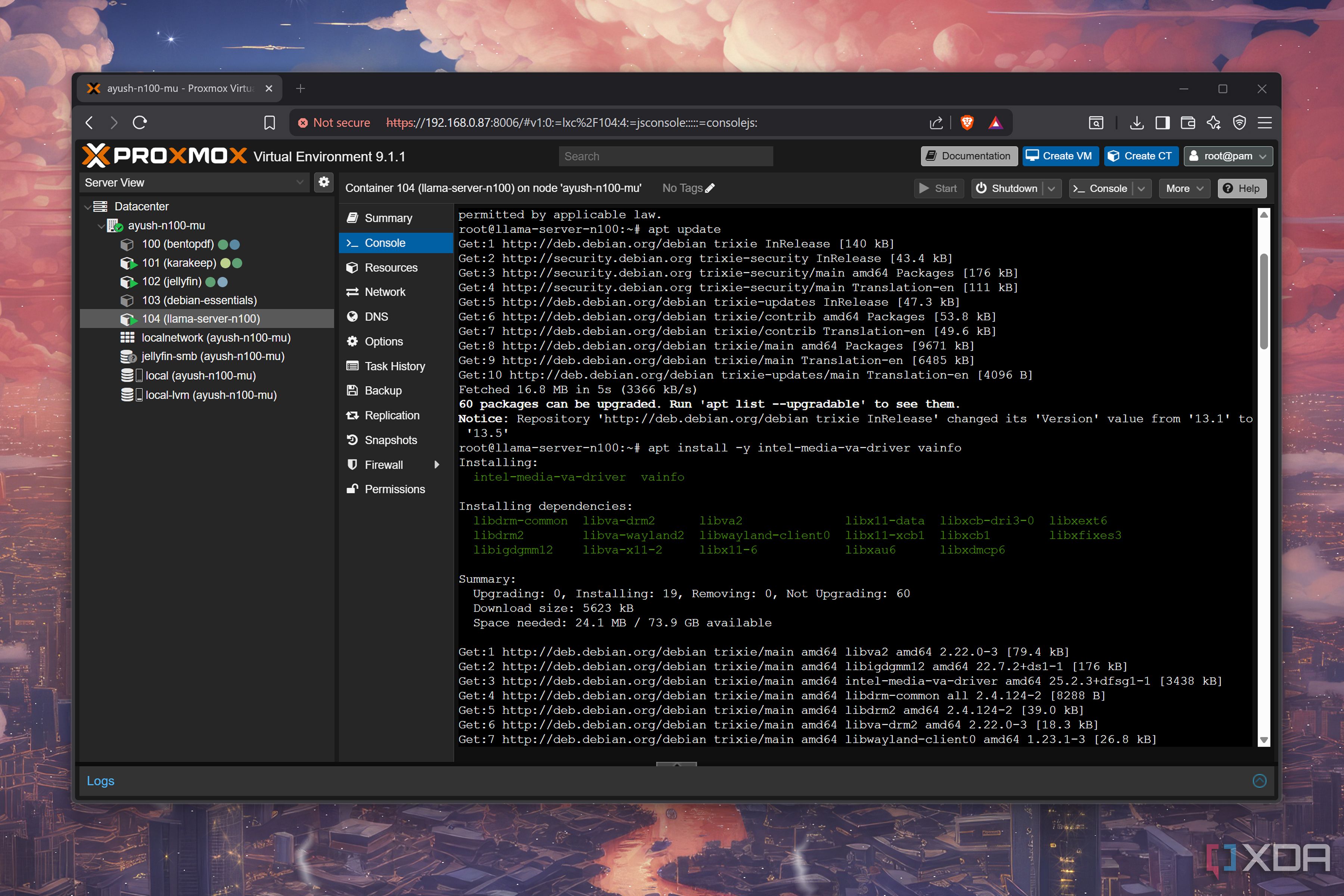Expand the Firewall submenu arrow
The width and height of the screenshot is (1344, 896).
coord(437,464)
